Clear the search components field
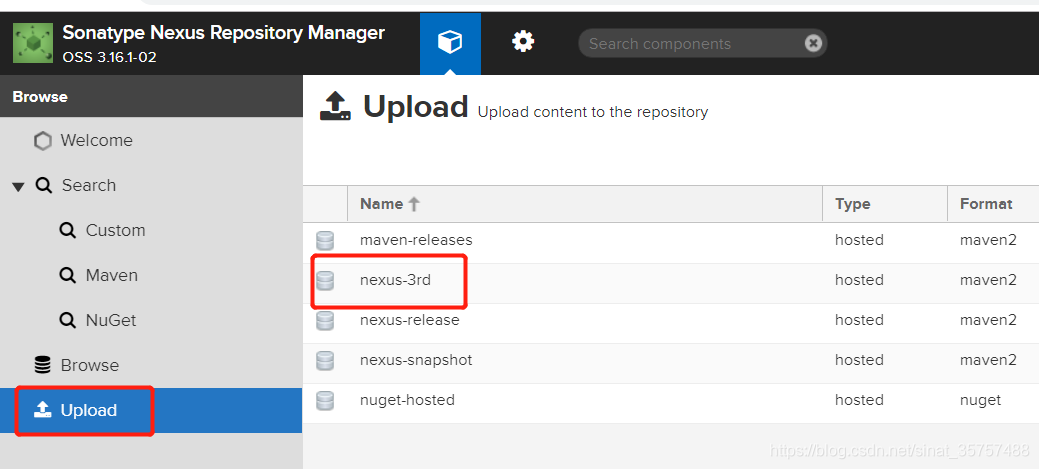Image resolution: width=1039 pixels, height=469 pixels. pos(813,44)
